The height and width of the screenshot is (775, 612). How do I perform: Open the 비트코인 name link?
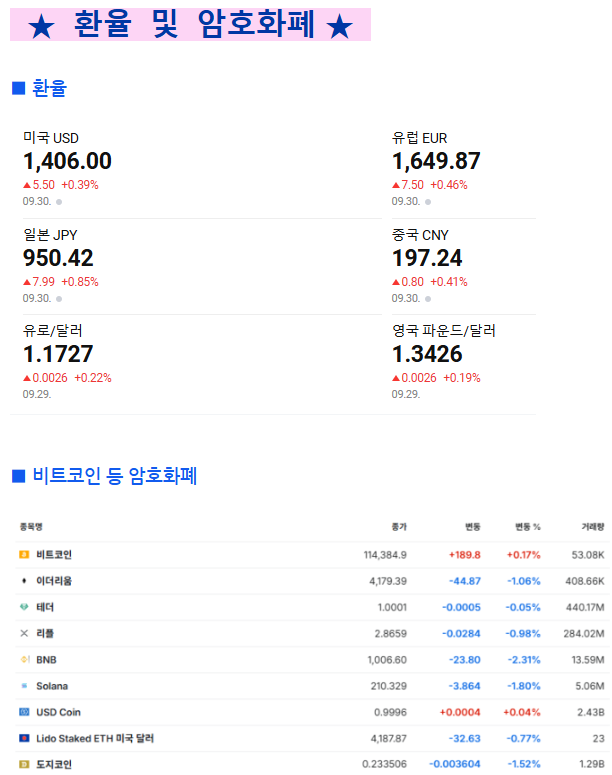point(54,555)
